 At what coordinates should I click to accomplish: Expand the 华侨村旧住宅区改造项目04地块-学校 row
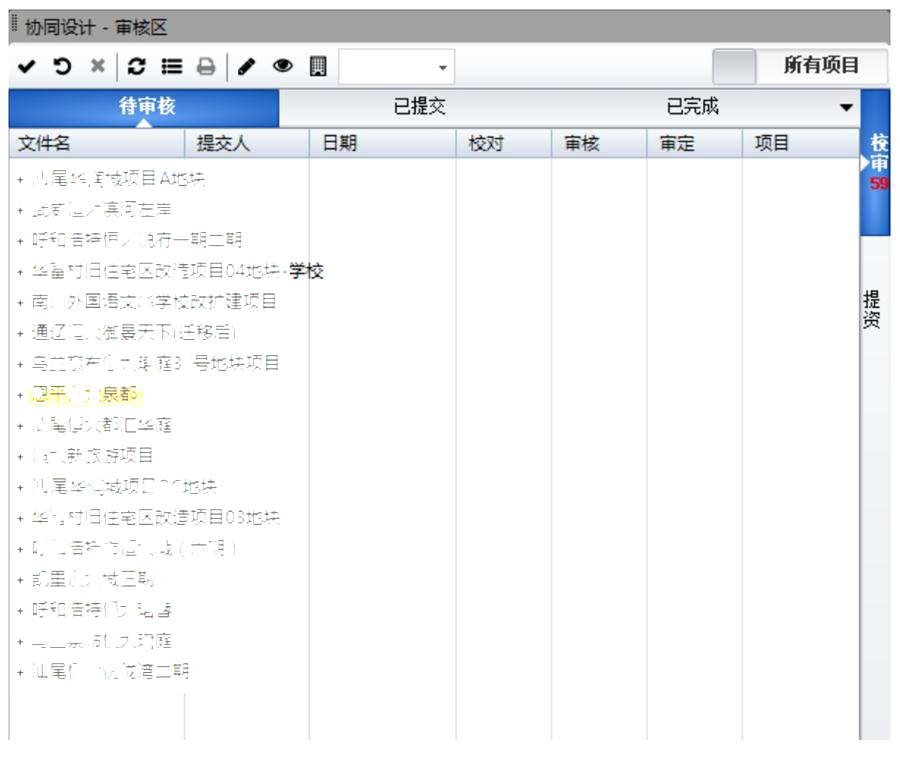tap(20, 272)
